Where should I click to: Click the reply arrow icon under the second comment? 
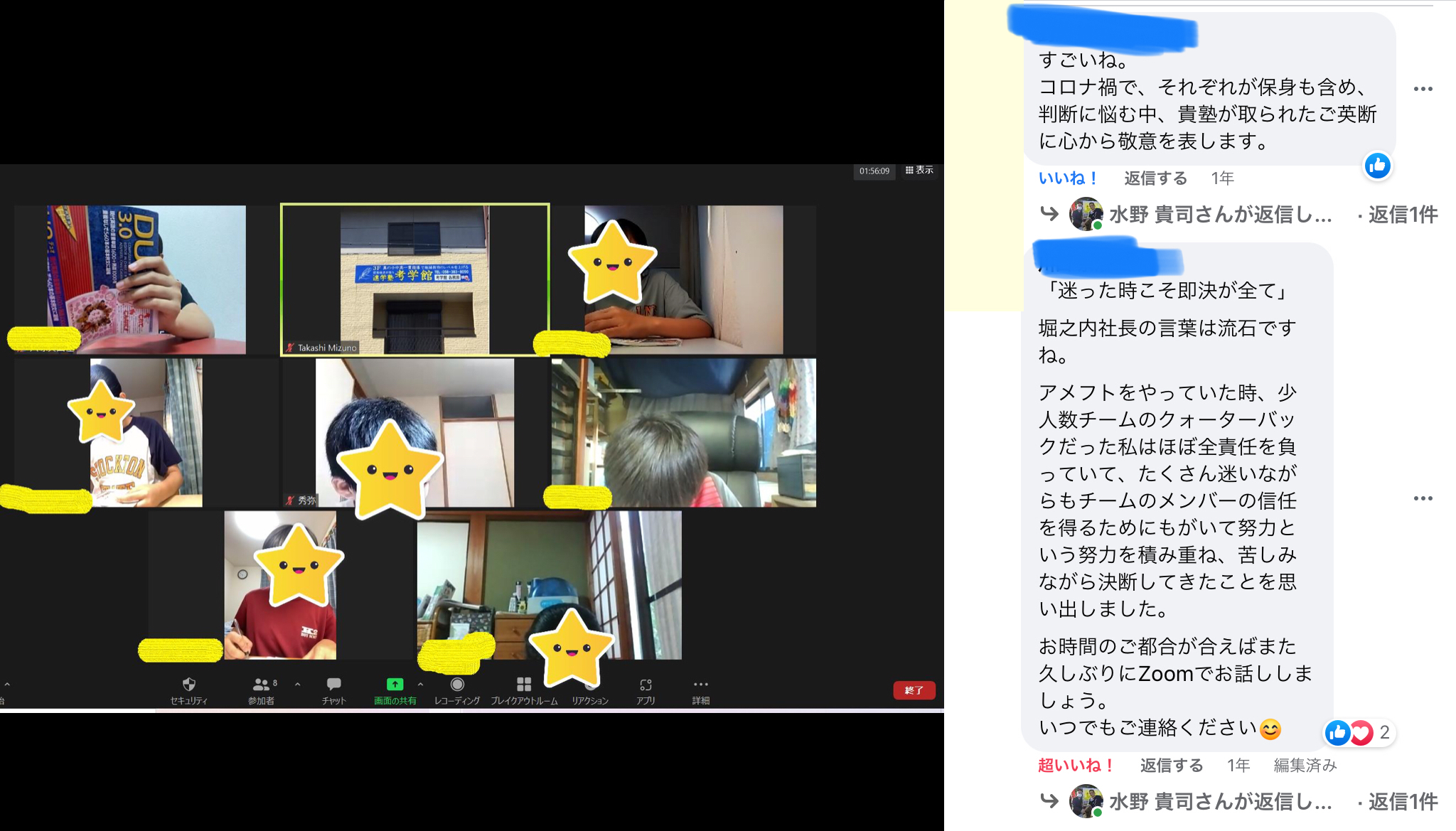[x=1049, y=800]
